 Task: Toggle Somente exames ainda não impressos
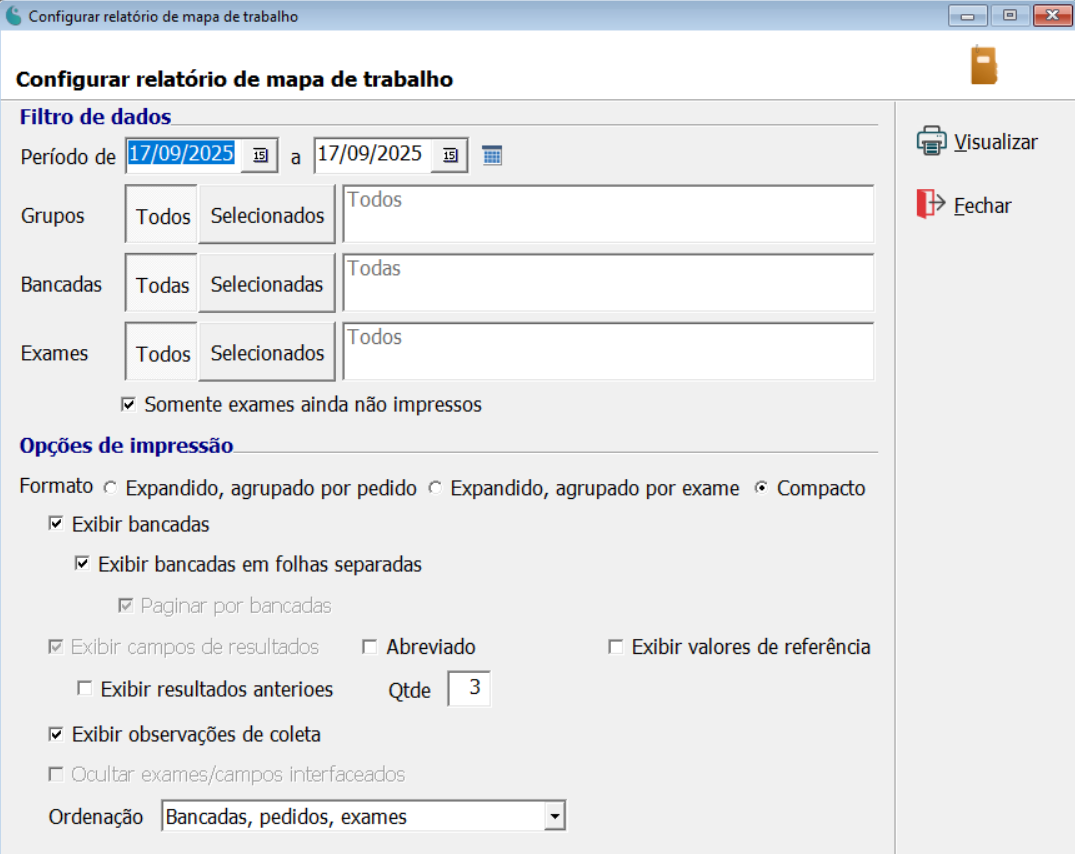(x=128, y=404)
